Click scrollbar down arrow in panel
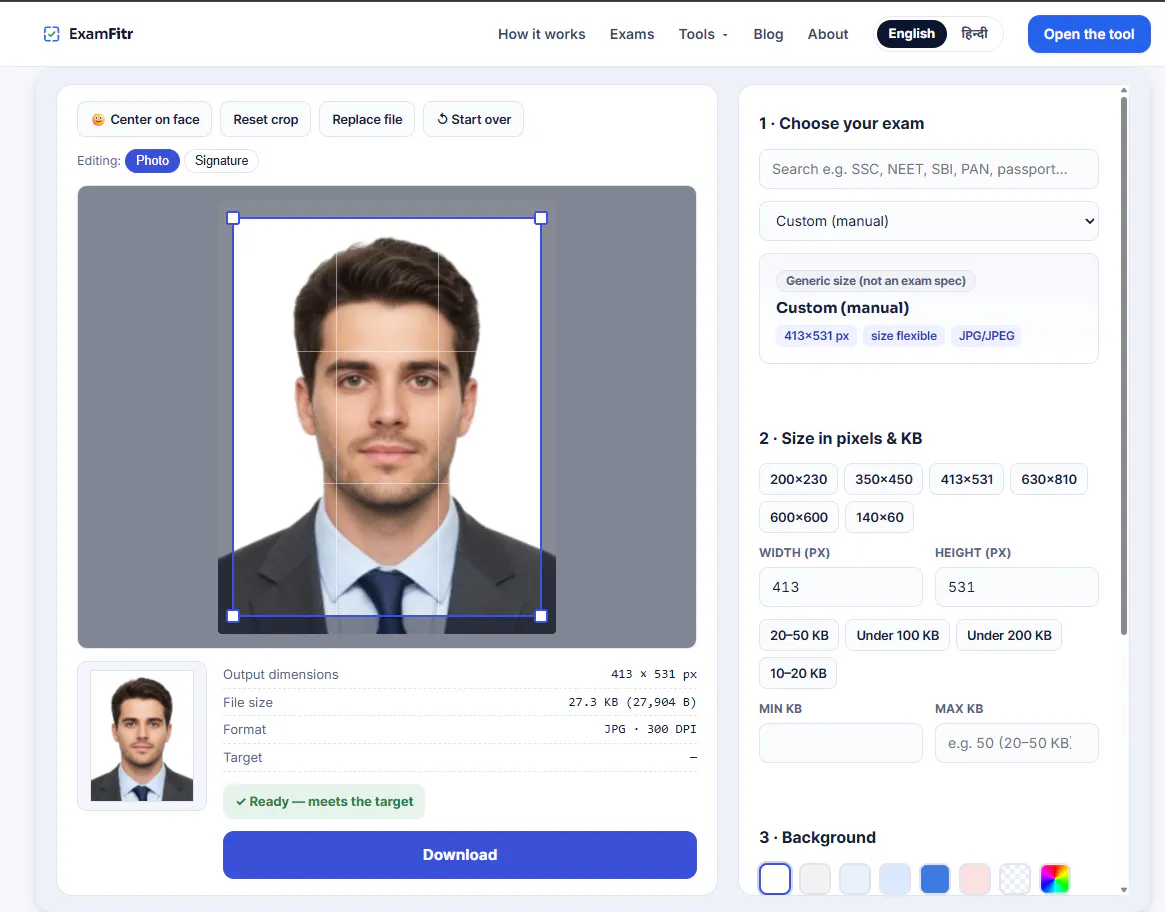1165x912 pixels. click(x=1123, y=890)
